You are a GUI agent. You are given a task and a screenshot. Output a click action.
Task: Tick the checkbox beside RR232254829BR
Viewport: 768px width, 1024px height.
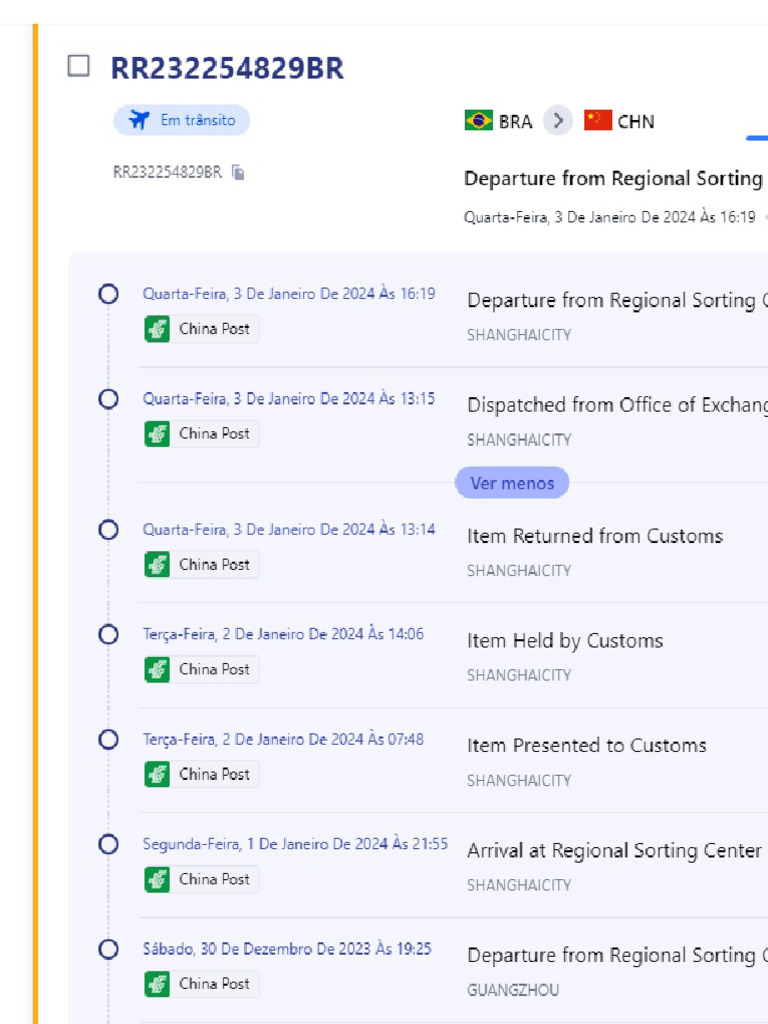(x=78, y=67)
